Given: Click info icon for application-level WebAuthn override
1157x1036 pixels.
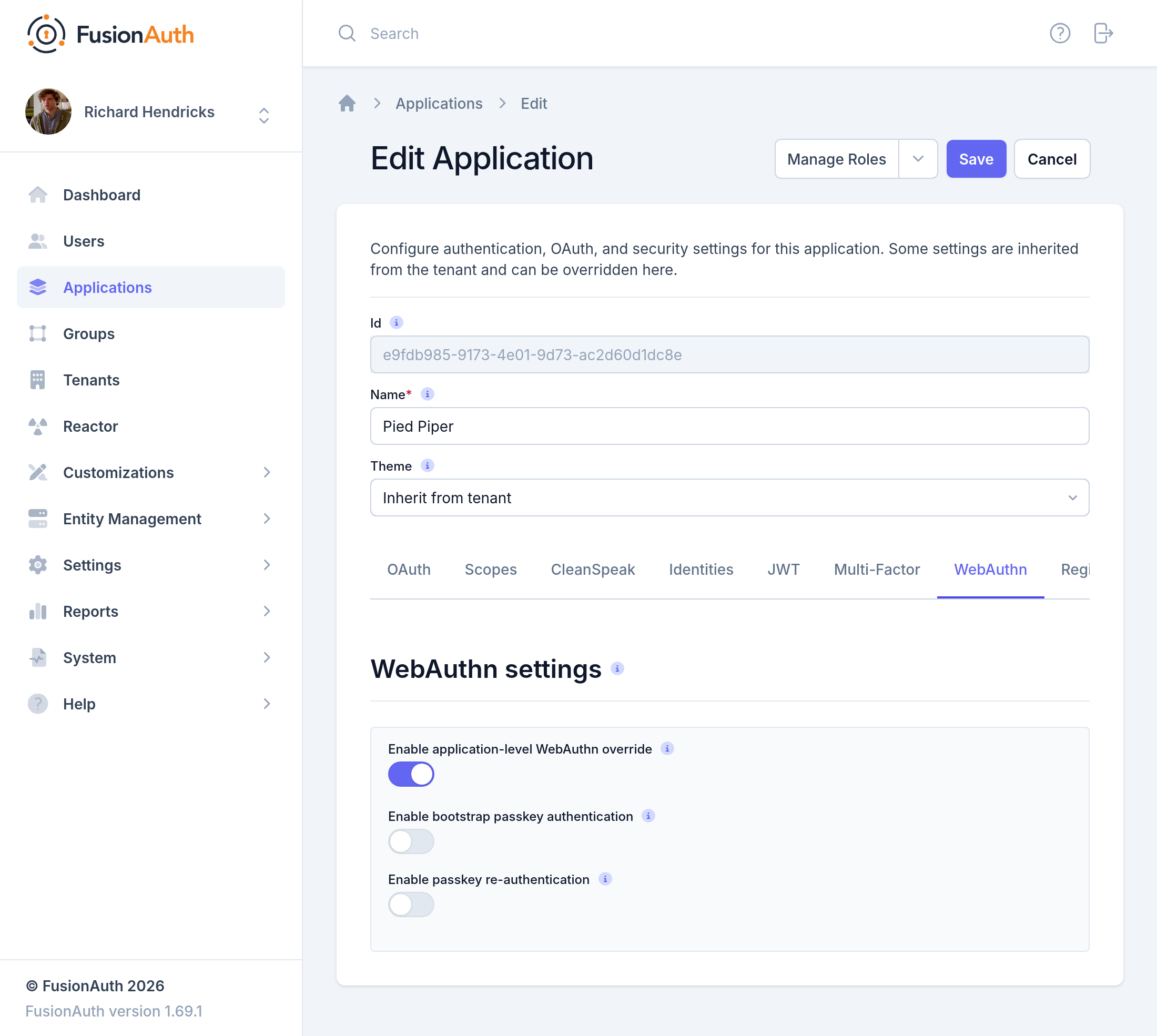Looking at the screenshot, I should pos(667,748).
